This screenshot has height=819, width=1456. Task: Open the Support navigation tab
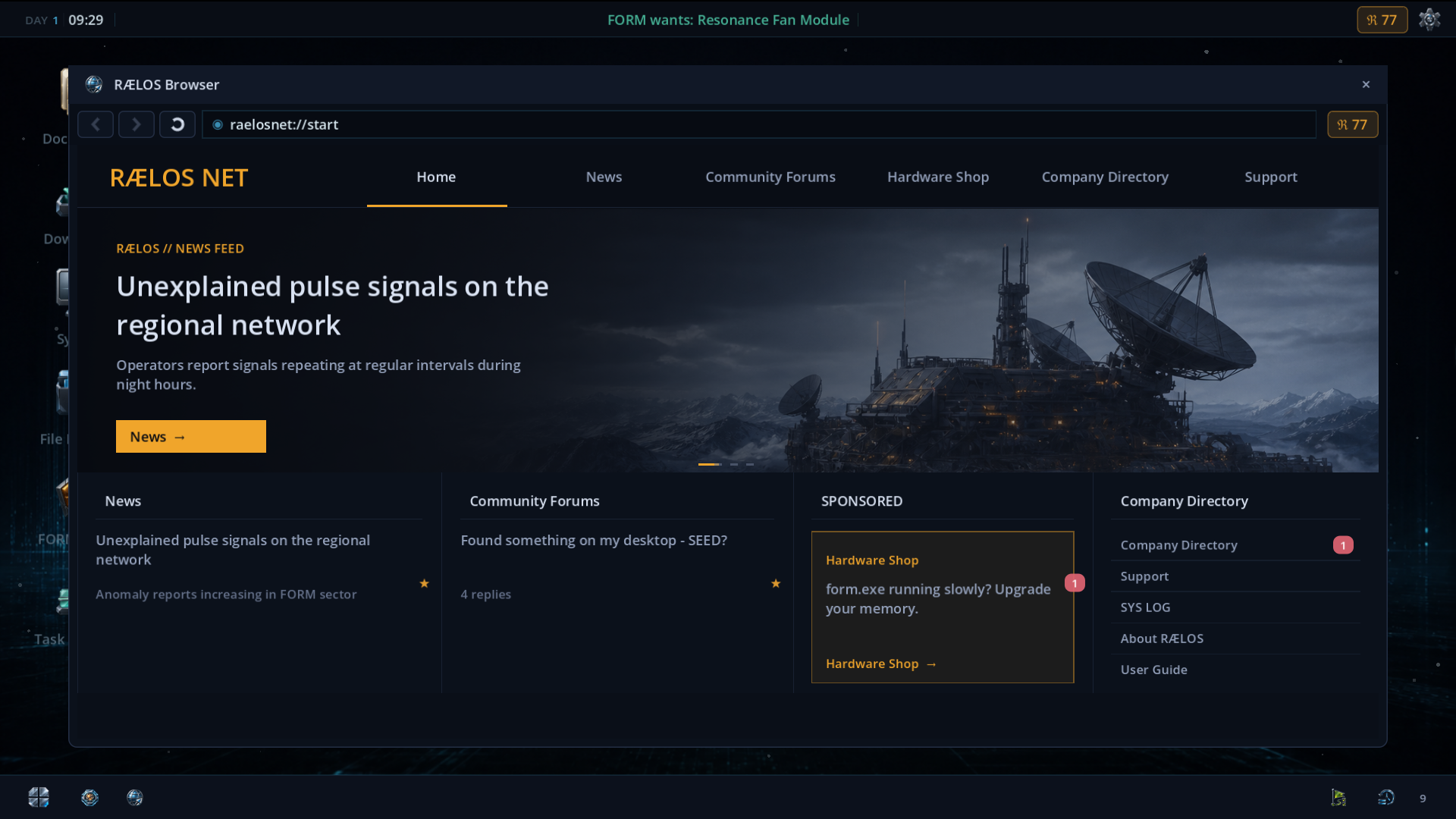pyautogui.click(x=1271, y=177)
